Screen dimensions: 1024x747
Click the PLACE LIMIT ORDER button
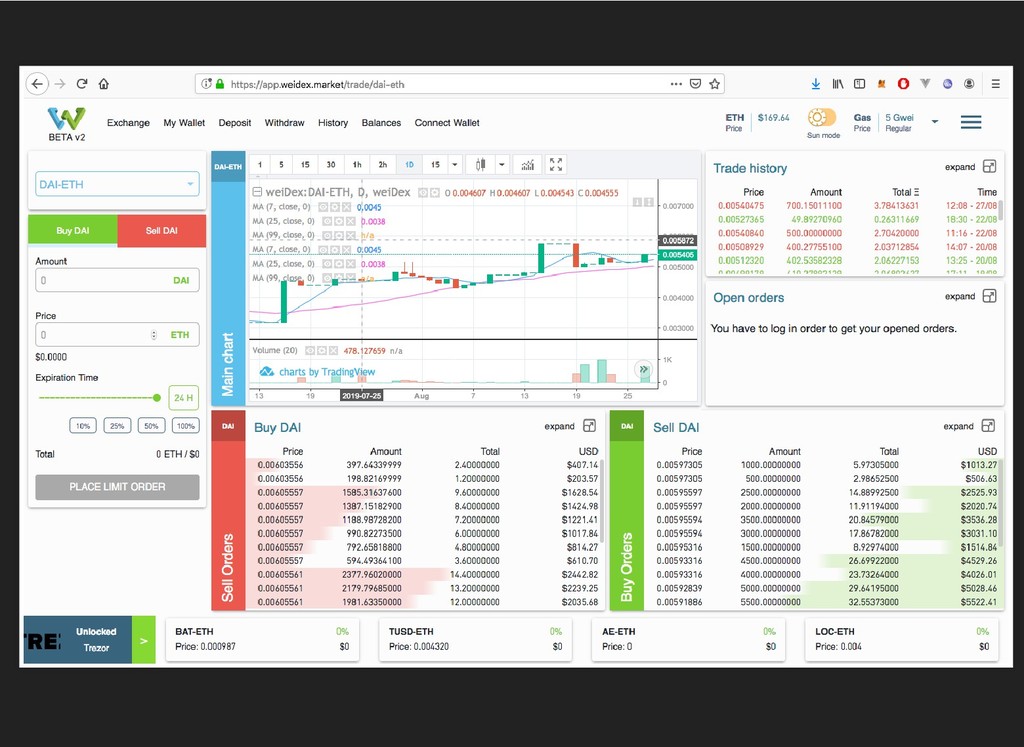(x=118, y=486)
